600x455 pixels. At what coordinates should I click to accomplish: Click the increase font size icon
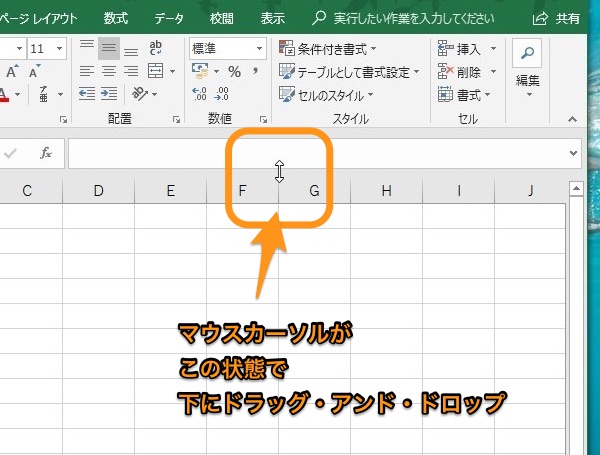[12, 72]
